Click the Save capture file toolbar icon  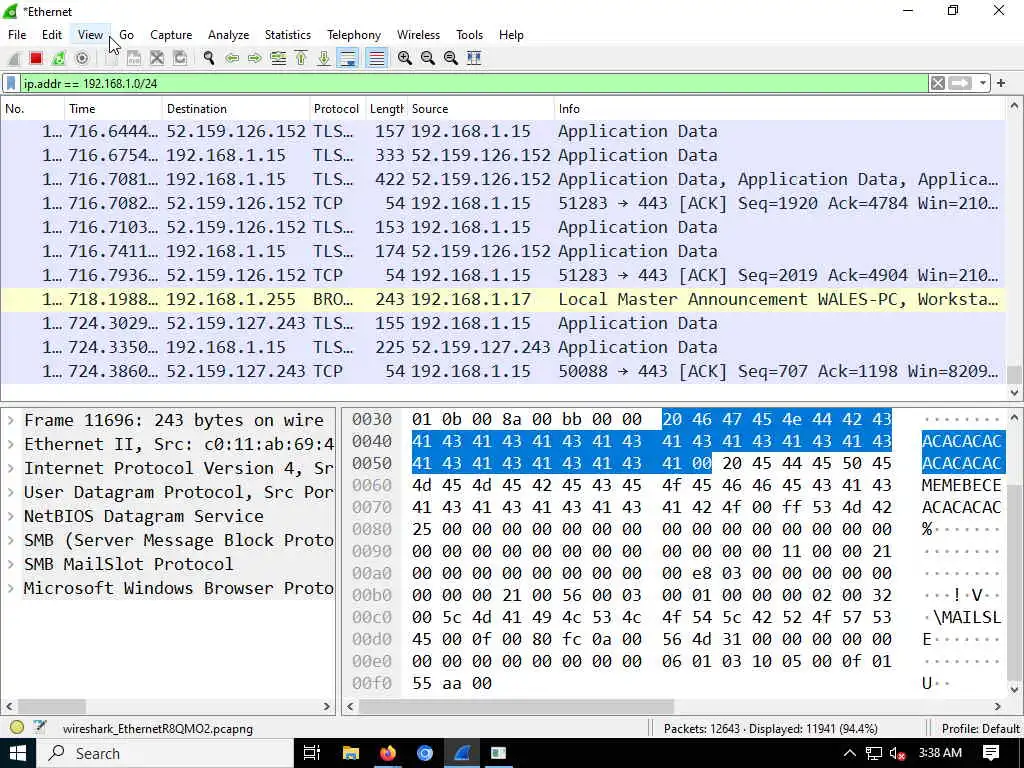(x=134, y=58)
